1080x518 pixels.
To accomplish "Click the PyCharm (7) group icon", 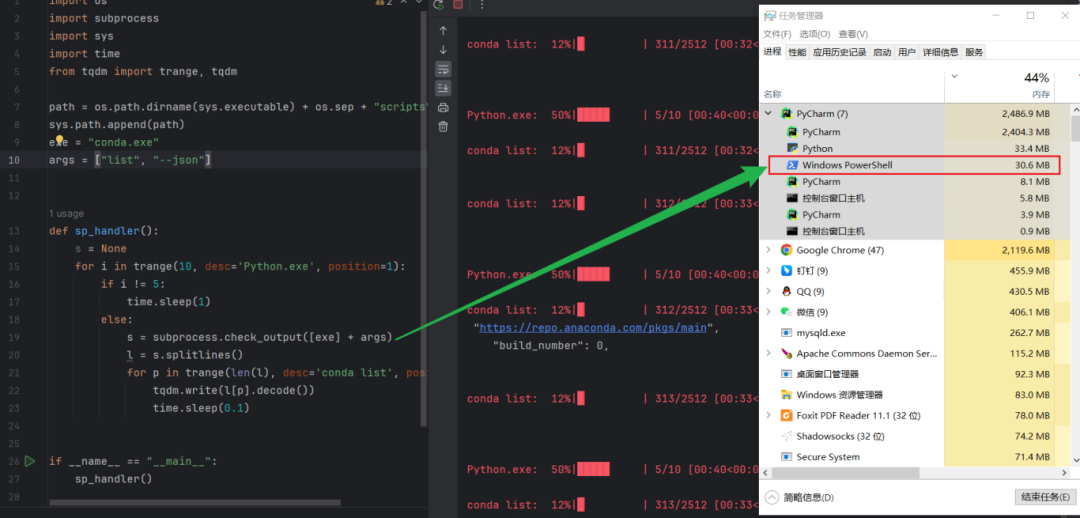I will [786, 114].
